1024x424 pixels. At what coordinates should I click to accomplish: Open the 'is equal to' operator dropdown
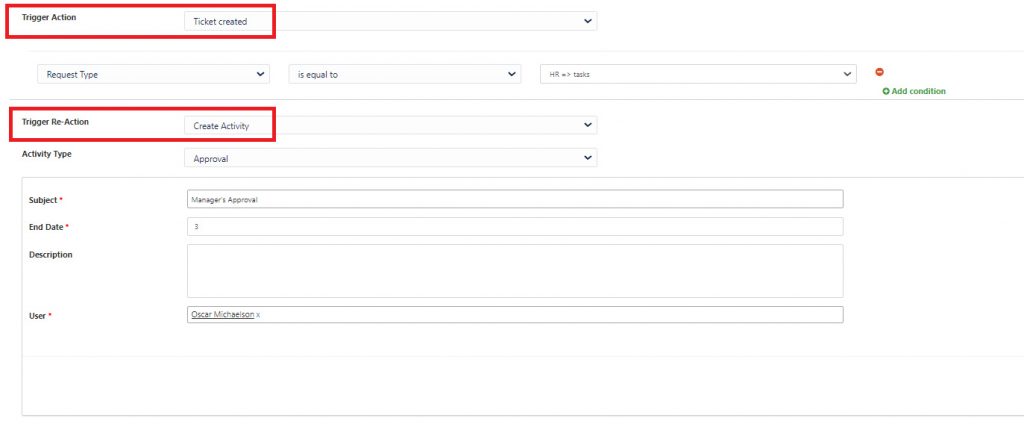click(405, 74)
